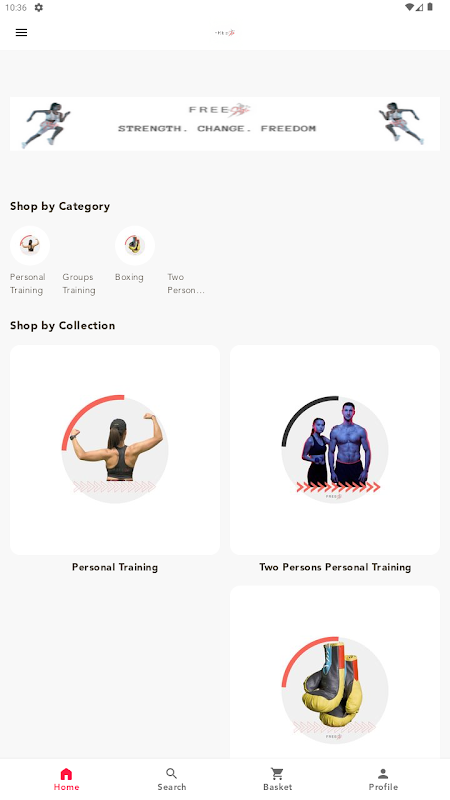The height and width of the screenshot is (800, 450).
Task: Open the boxing gloves collection card
Action: [335, 672]
